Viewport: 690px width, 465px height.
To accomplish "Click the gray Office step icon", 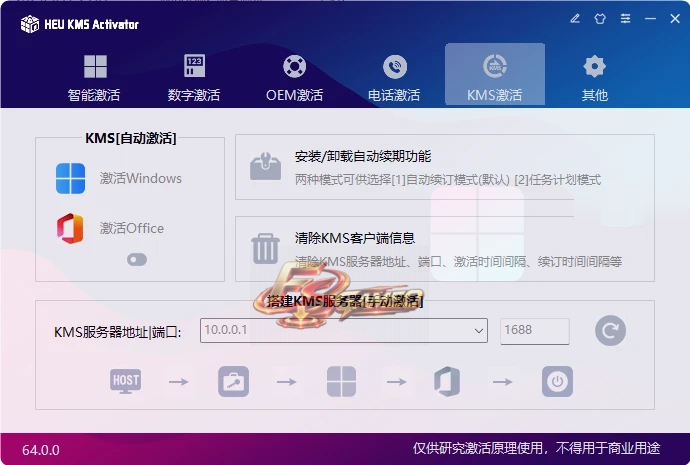I will (x=447, y=381).
